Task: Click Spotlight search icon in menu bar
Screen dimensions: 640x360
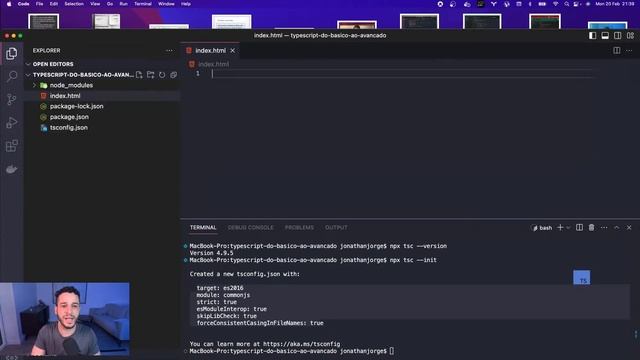Action: pyautogui.click(x=567, y=4)
